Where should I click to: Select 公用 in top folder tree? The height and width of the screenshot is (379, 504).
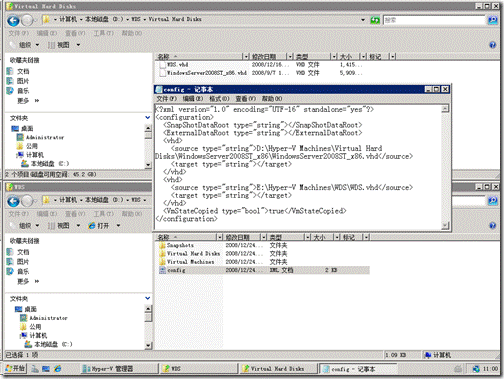click(x=28, y=146)
